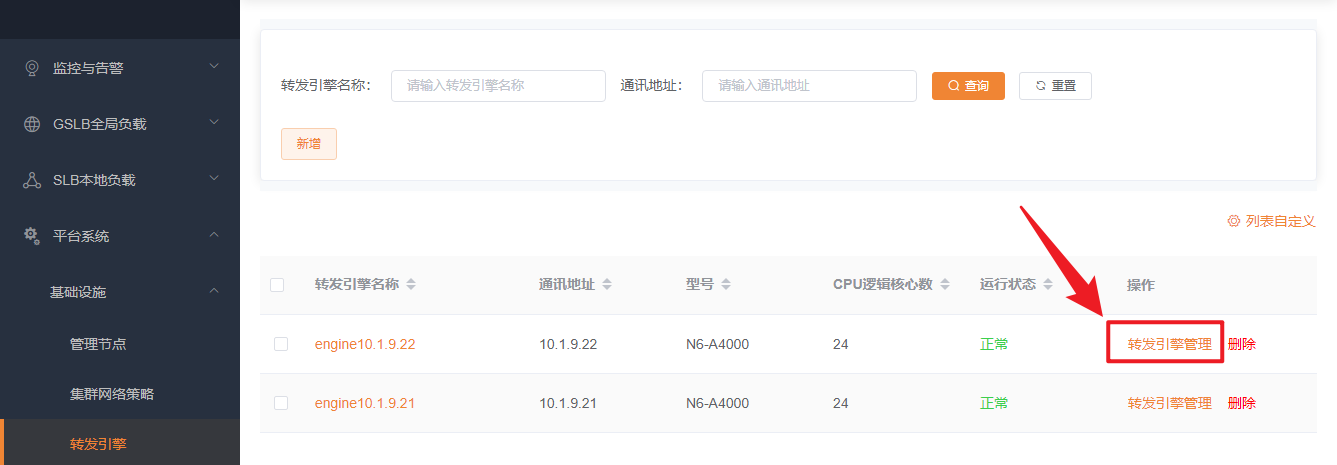Image resolution: width=1337 pixels, height=465 pixels.
Task: Click the 列表自定义 settings icon
Action: [x=1233, y=221]
